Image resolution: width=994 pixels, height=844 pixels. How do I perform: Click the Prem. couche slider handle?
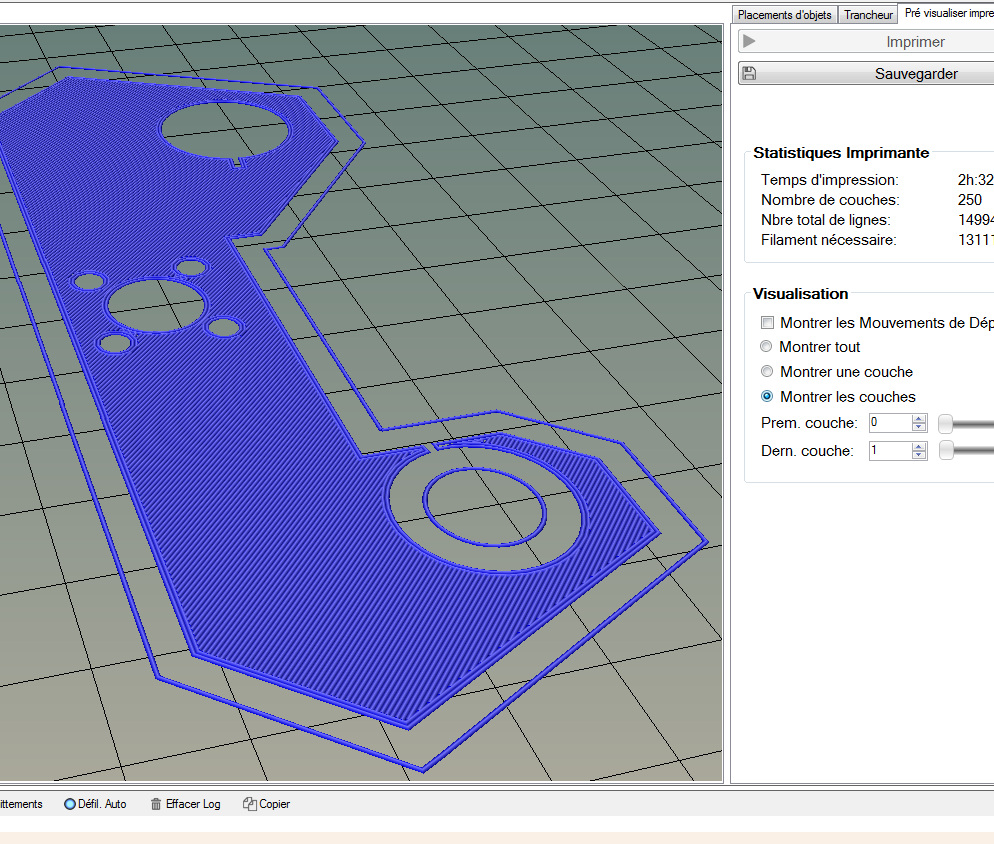point(946,424)
